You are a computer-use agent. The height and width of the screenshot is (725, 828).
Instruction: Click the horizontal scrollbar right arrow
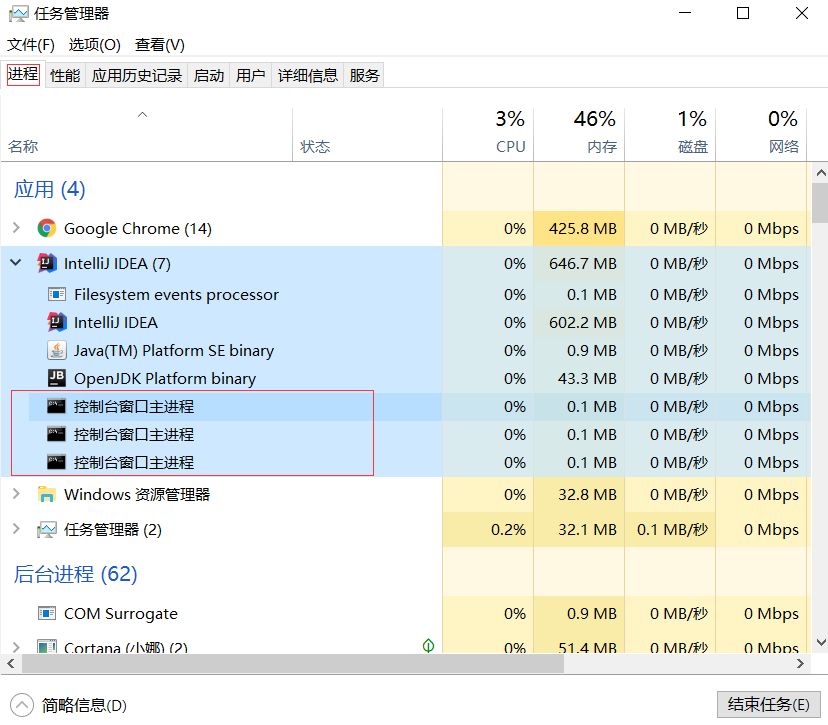point(801,663)
